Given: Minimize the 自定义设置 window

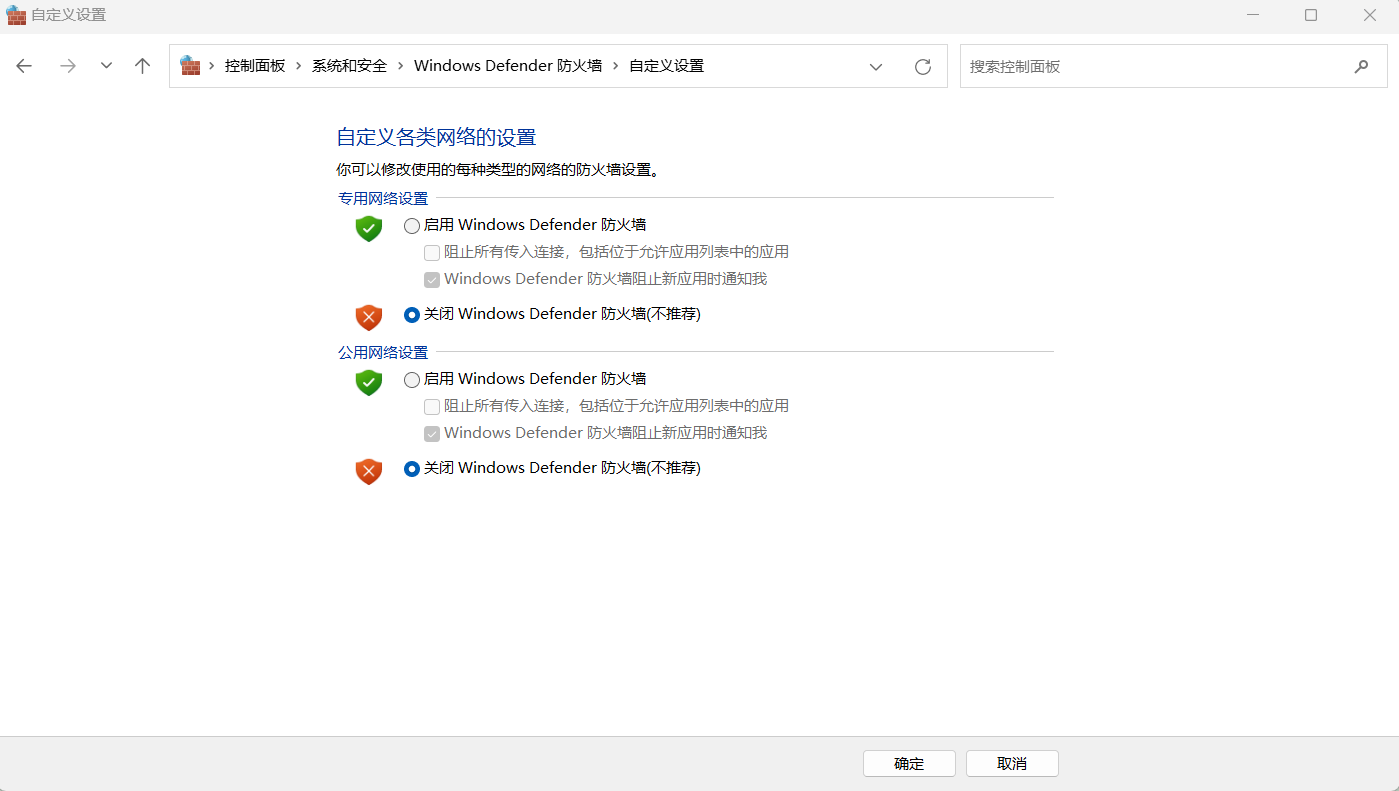Looking at the screenshot, I should point(1253,15).
